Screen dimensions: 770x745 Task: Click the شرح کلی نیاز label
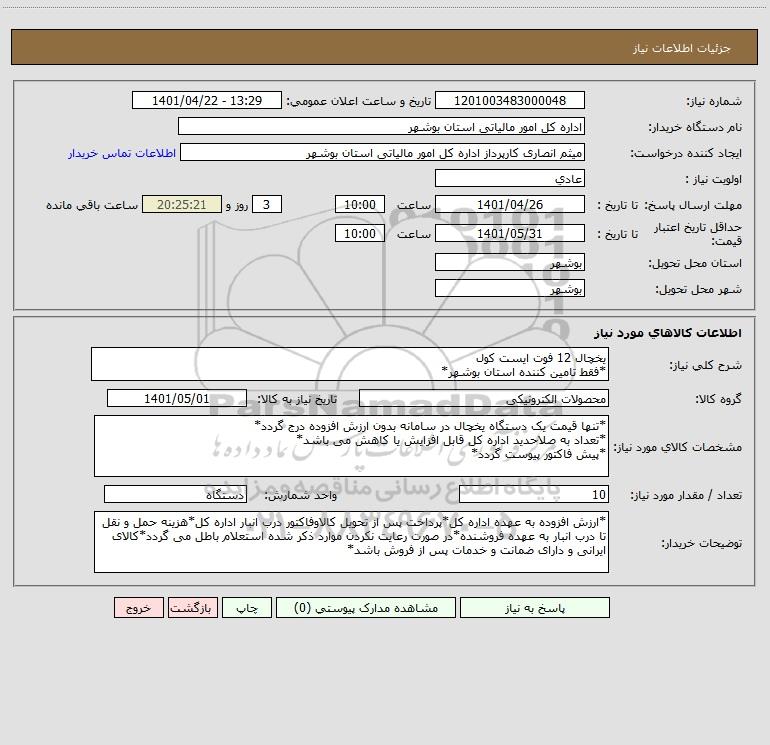click(x=706, y=365)
